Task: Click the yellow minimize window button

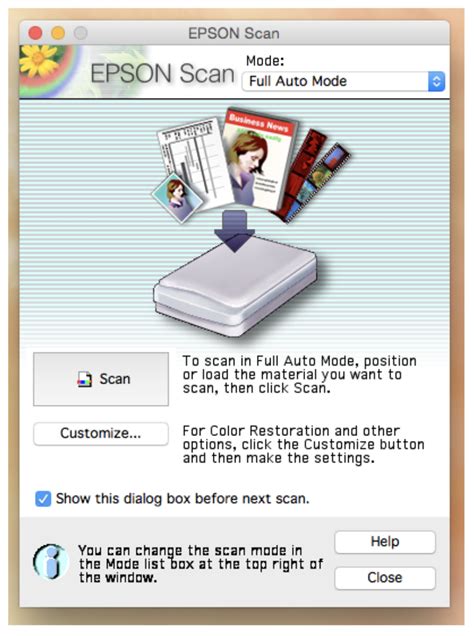Action: pyautogui.click(x=58, y=33)
